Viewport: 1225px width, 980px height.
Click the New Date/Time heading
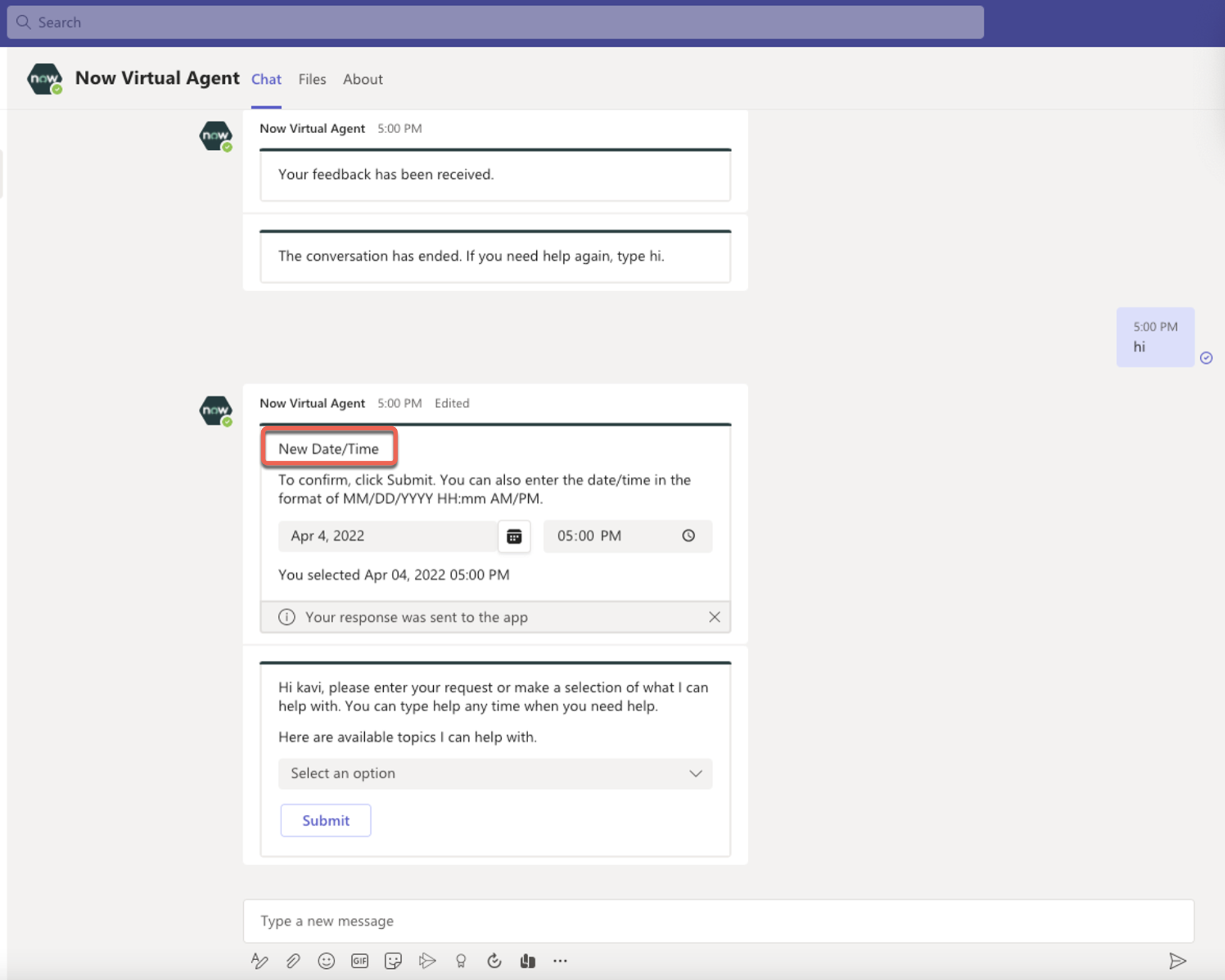tap(329, 448)
